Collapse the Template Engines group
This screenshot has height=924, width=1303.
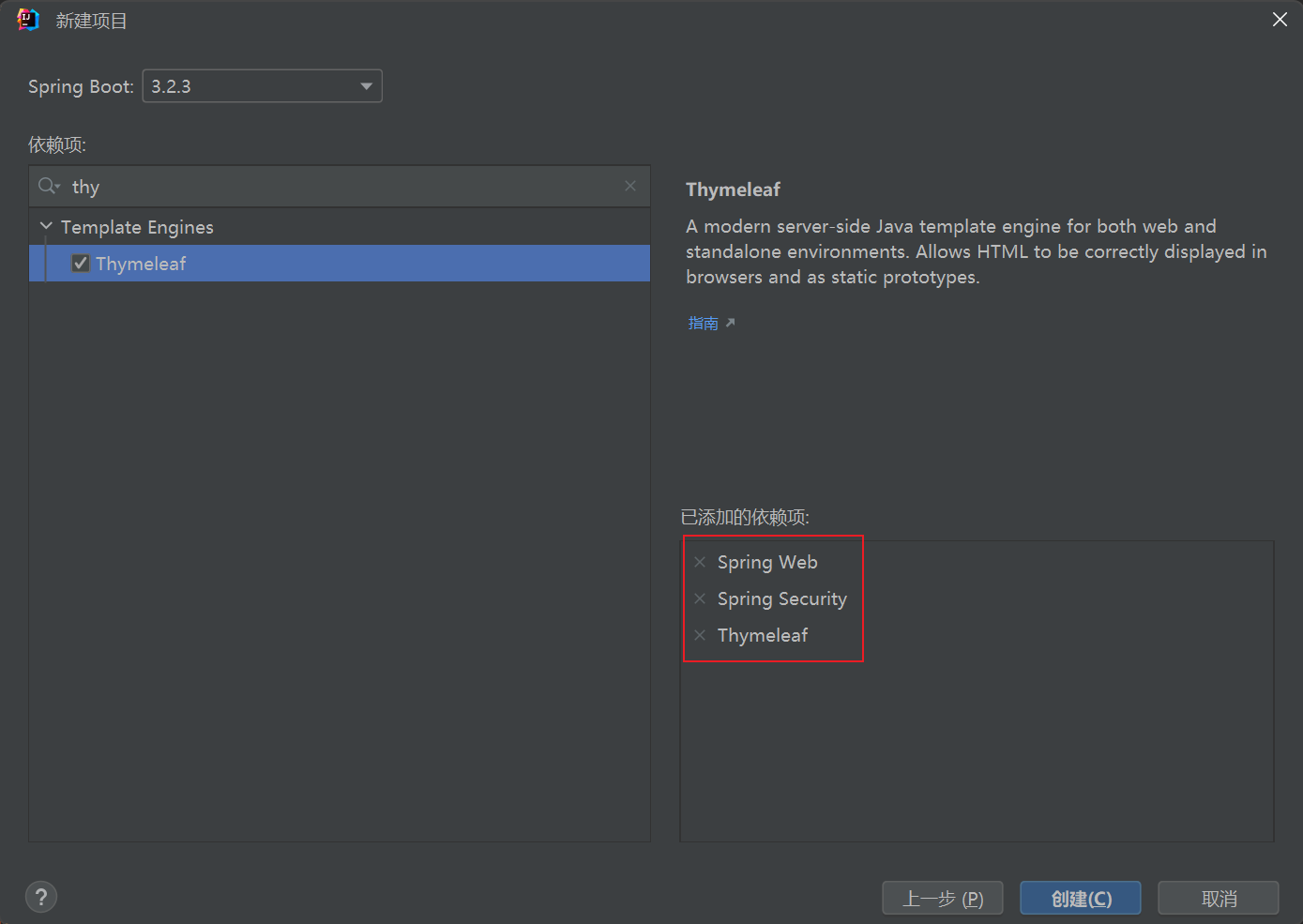pyautogui.click(x=46, y=226)
